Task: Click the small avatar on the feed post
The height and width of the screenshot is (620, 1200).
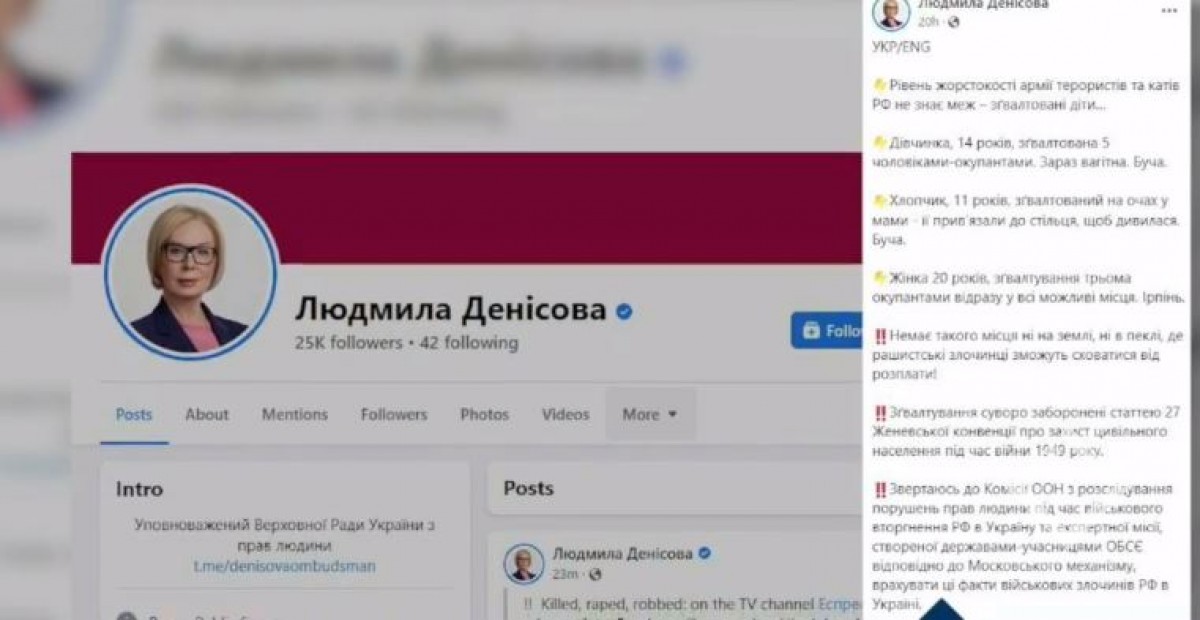Action: click(524, 563)
